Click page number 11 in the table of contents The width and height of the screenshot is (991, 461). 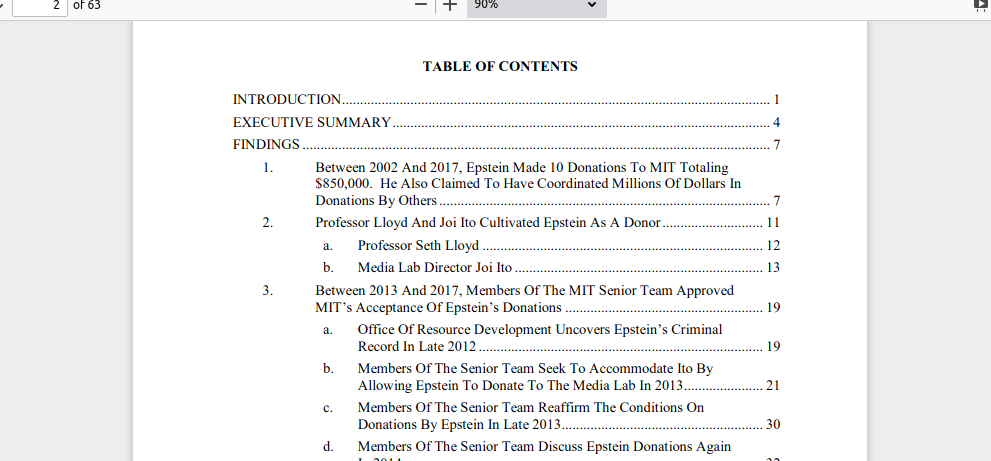(x=773, y=223)
